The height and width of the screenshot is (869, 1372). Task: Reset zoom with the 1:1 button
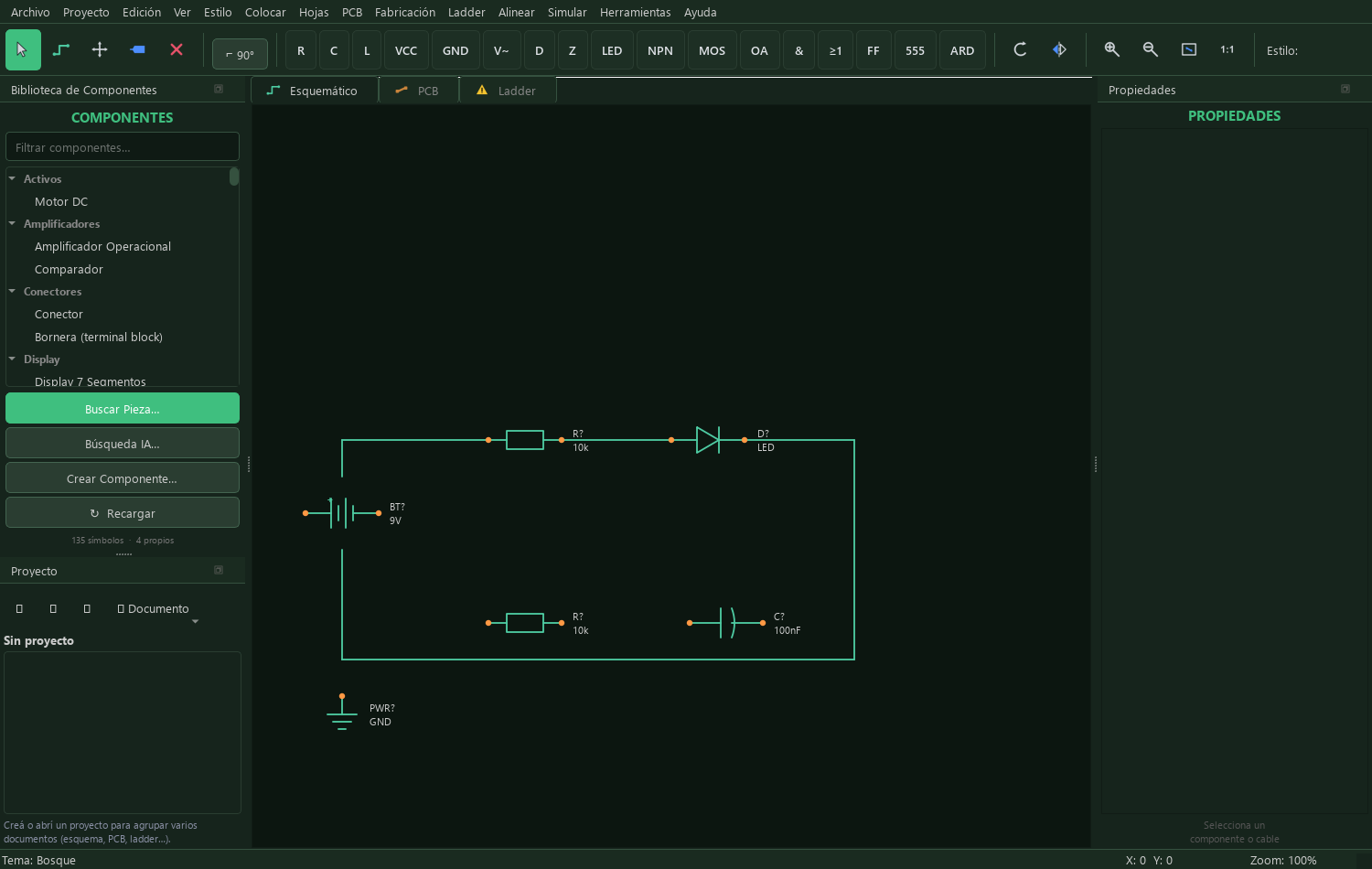point(1227,49)
